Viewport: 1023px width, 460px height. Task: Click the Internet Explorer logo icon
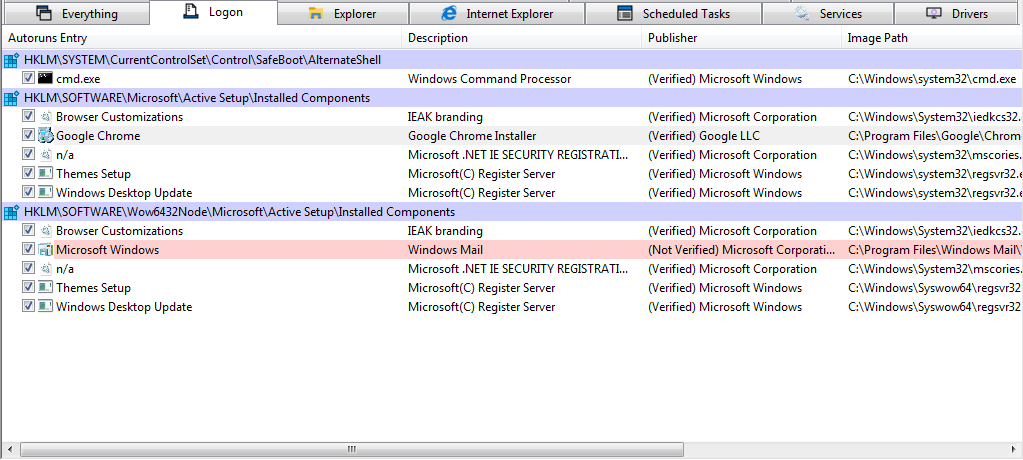tap(449, 13)
